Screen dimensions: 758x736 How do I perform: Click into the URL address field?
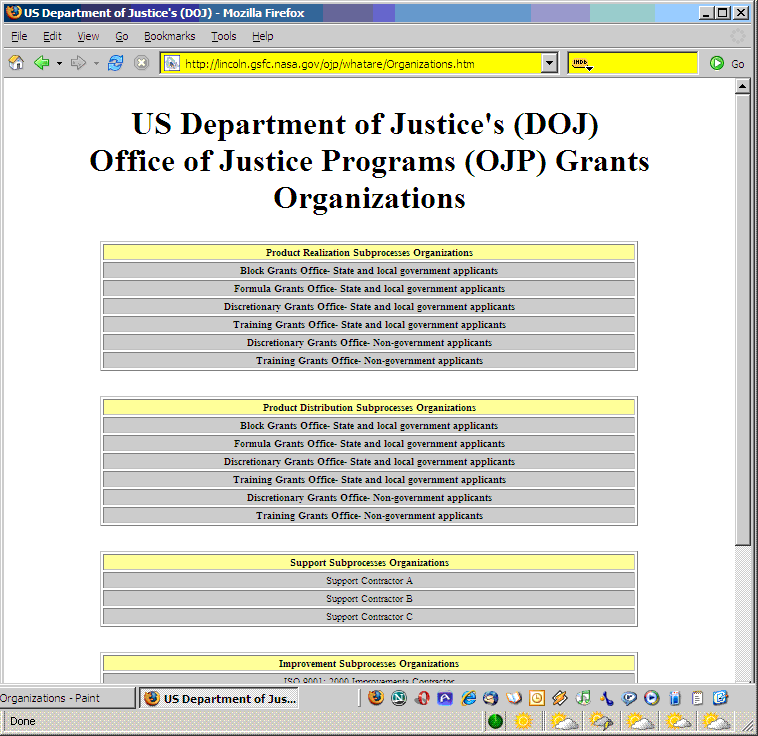tap(360, 63)
